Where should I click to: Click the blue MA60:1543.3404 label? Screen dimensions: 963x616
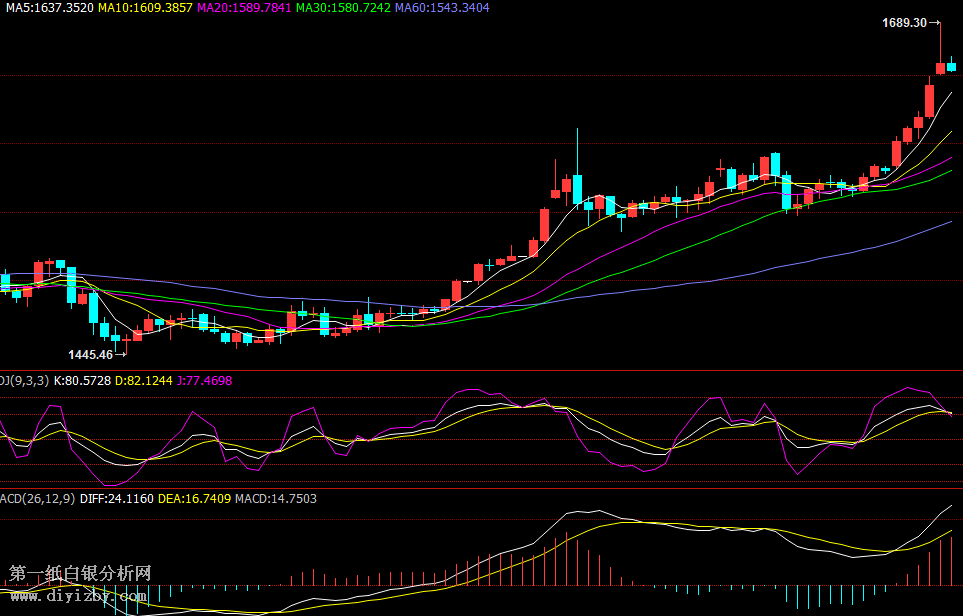tap(442, 7)
